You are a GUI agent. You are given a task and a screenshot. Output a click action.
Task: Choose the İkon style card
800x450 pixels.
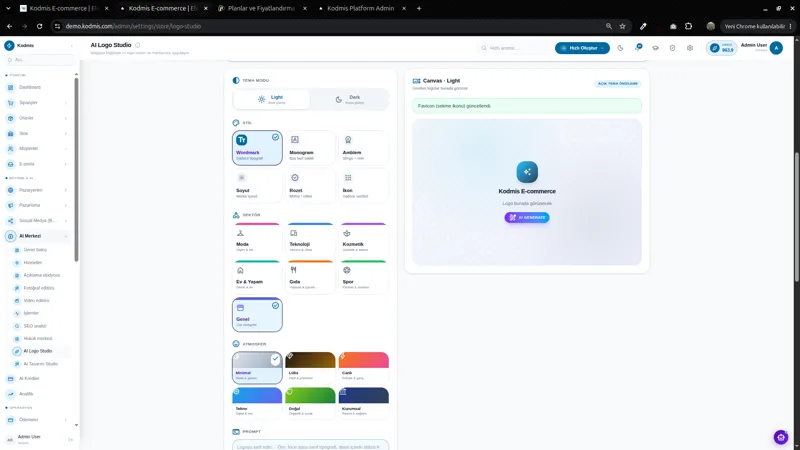click(x=363, y=186)
